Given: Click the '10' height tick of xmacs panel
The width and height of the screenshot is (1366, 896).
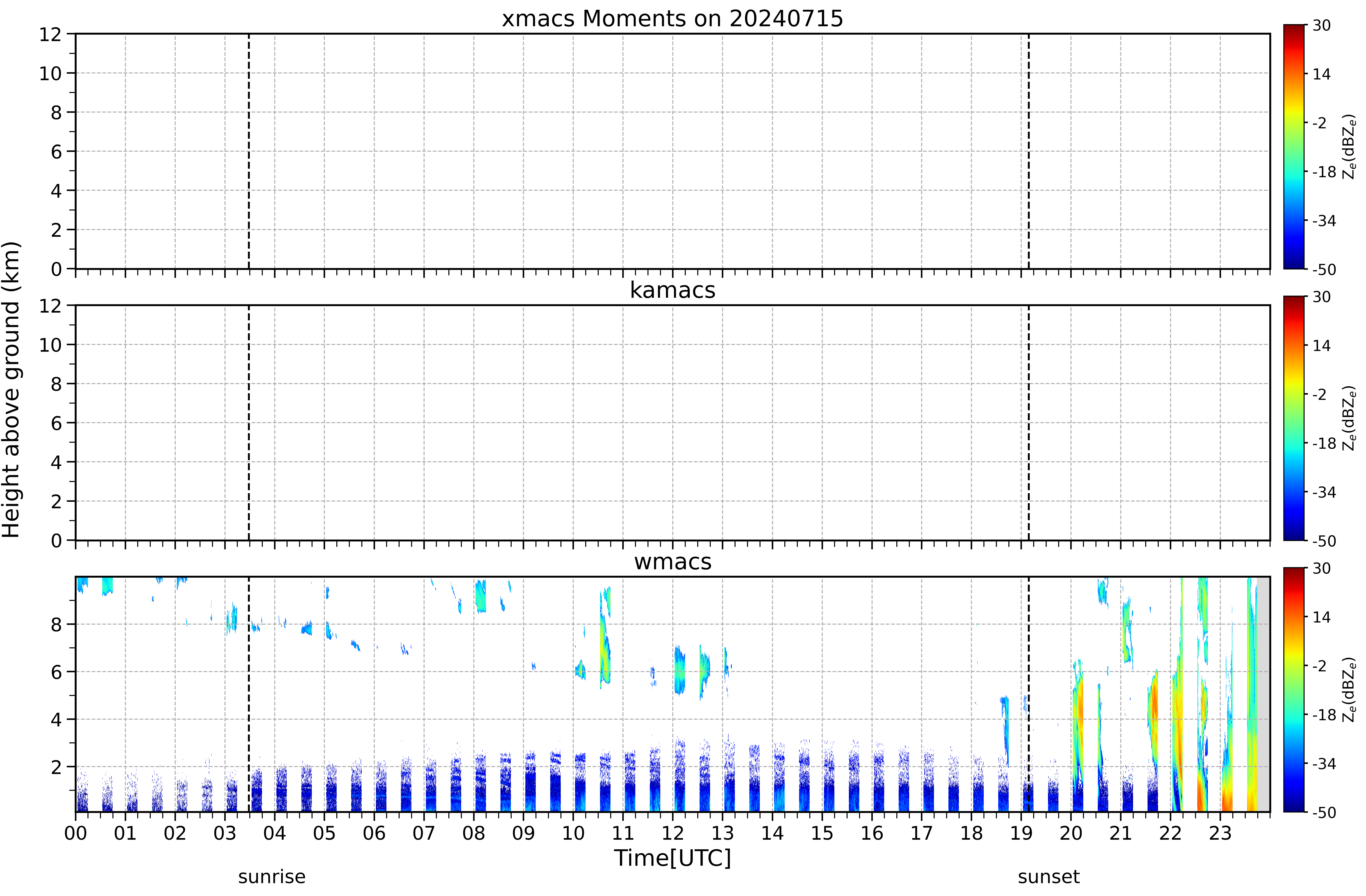Looking at the screenshot, I should tap(50, 73).
